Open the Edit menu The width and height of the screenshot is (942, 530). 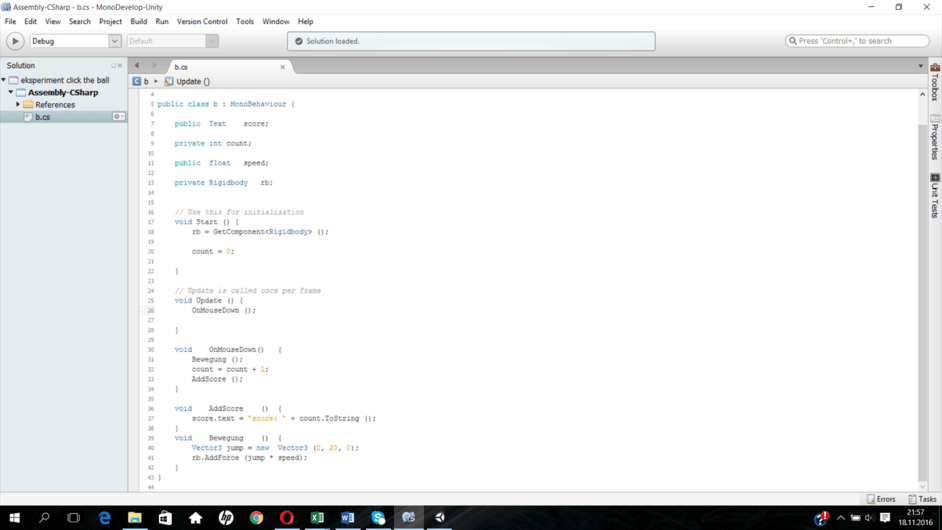pos(31,21)
